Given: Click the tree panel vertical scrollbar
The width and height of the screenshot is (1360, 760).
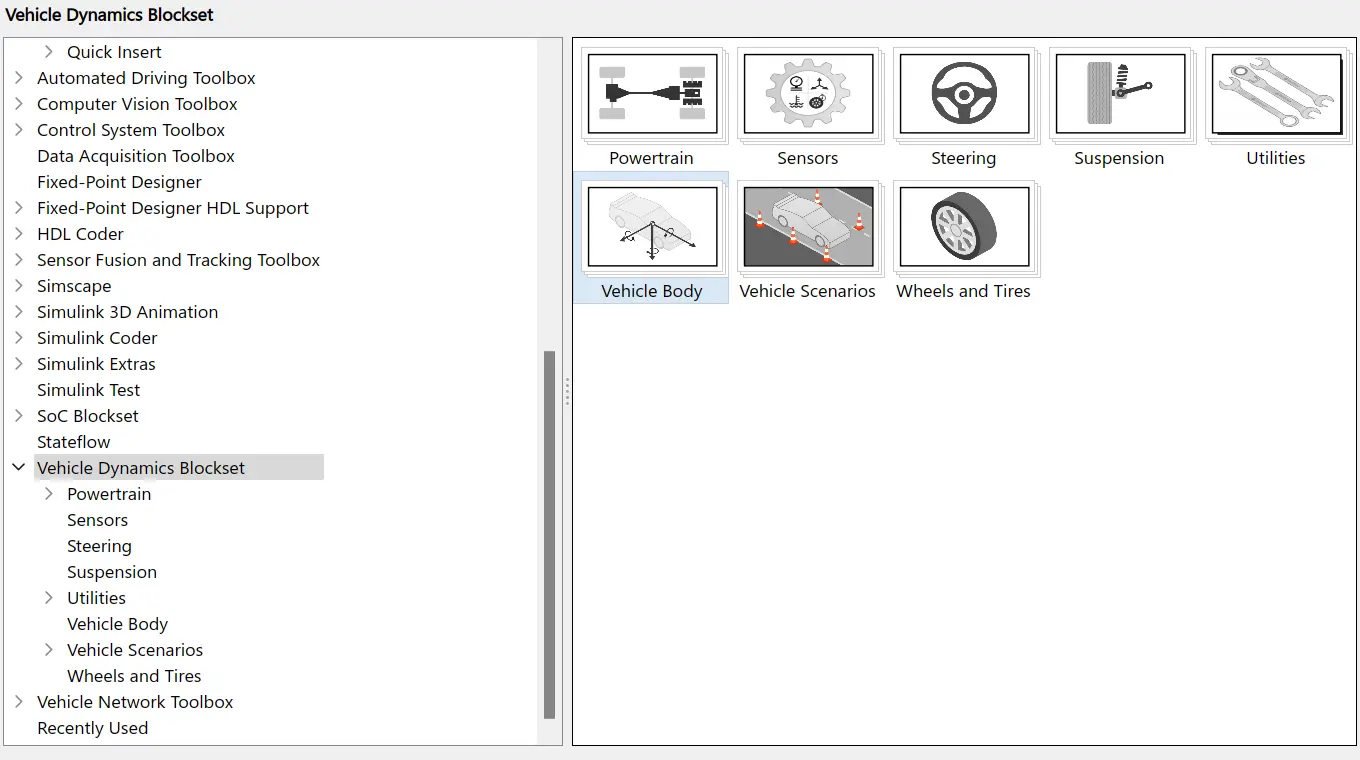Looking at the screenshot, I should [549, 535].
